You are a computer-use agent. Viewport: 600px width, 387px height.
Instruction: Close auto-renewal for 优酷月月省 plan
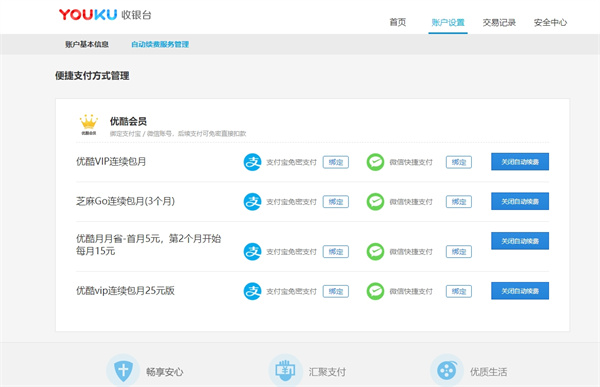point(520,241)
